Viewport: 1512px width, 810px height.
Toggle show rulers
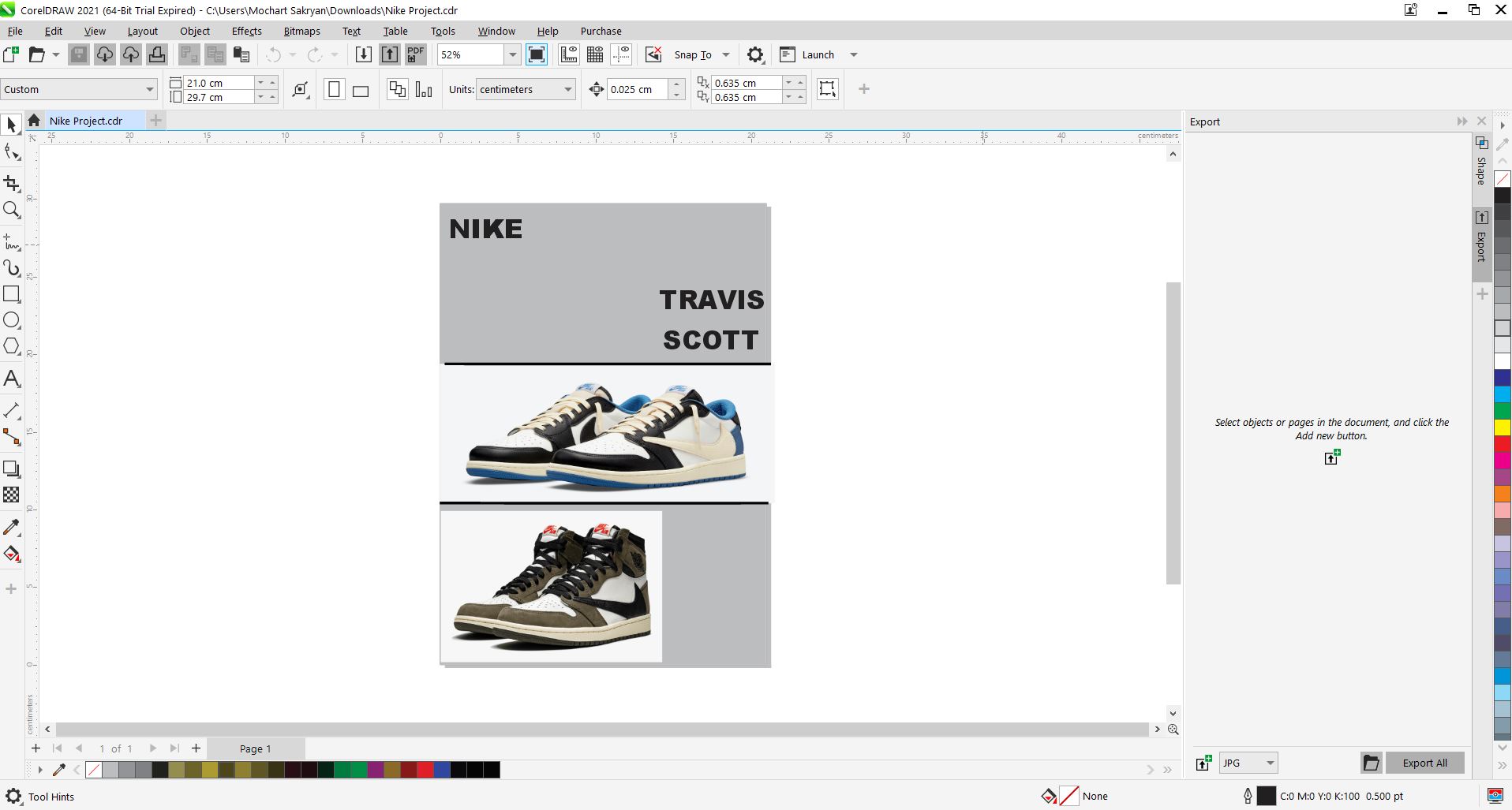pyautogui.click(x=568, y=54)
